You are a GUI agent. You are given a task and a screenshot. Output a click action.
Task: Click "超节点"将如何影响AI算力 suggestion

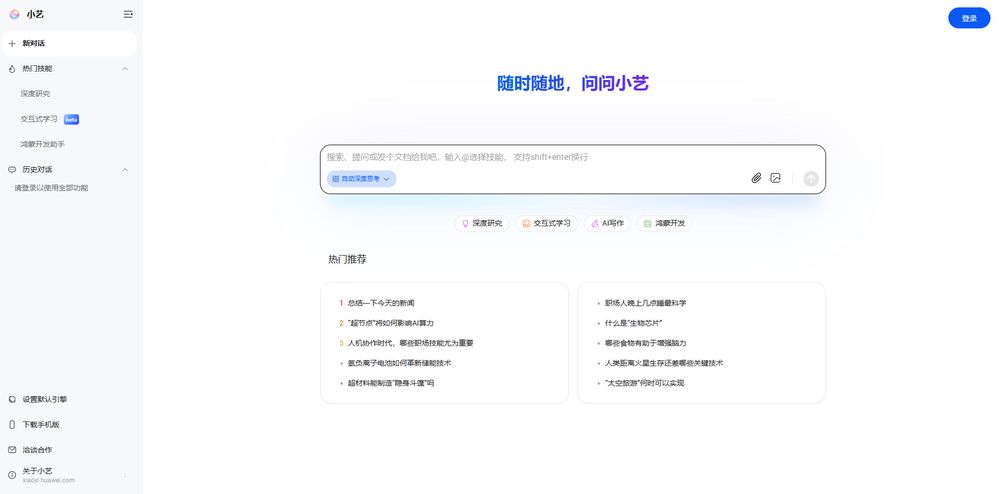[390, 323]
